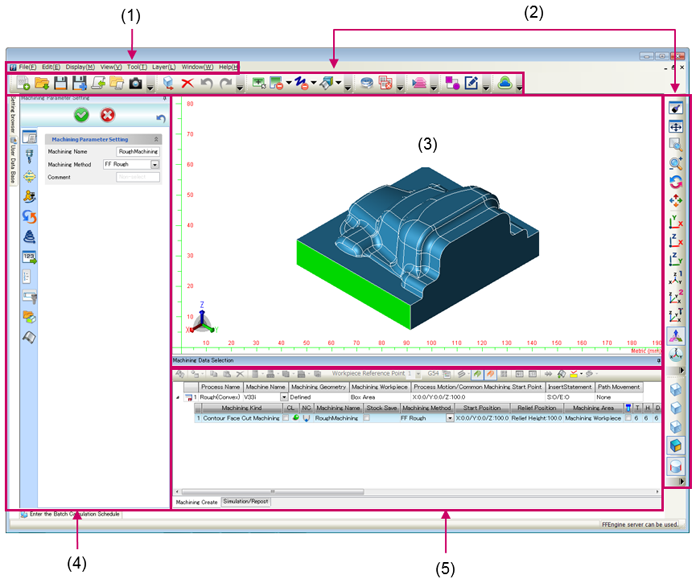This screenshot has width=700, height=579.
Task: Click the Machining Name RoughMachining input field
Action: click(x=138, y=152)
